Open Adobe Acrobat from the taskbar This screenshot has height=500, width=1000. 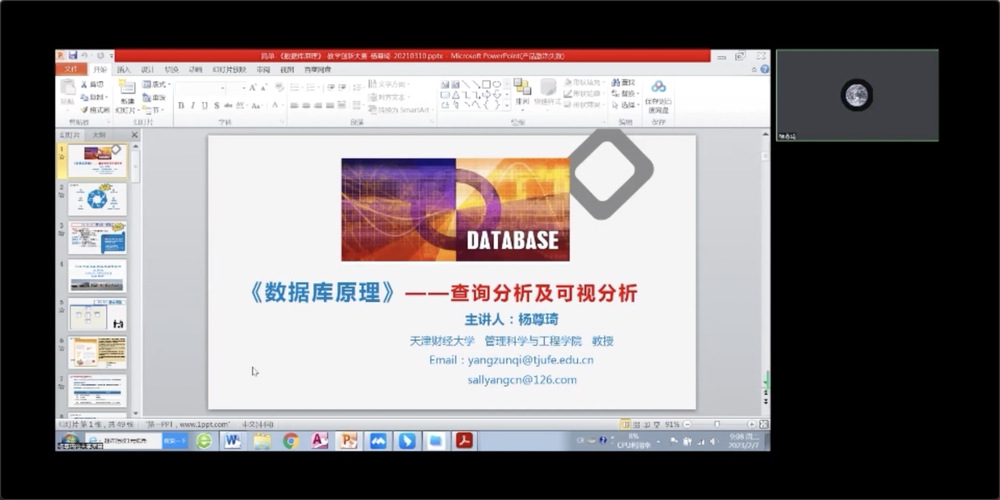464,440
